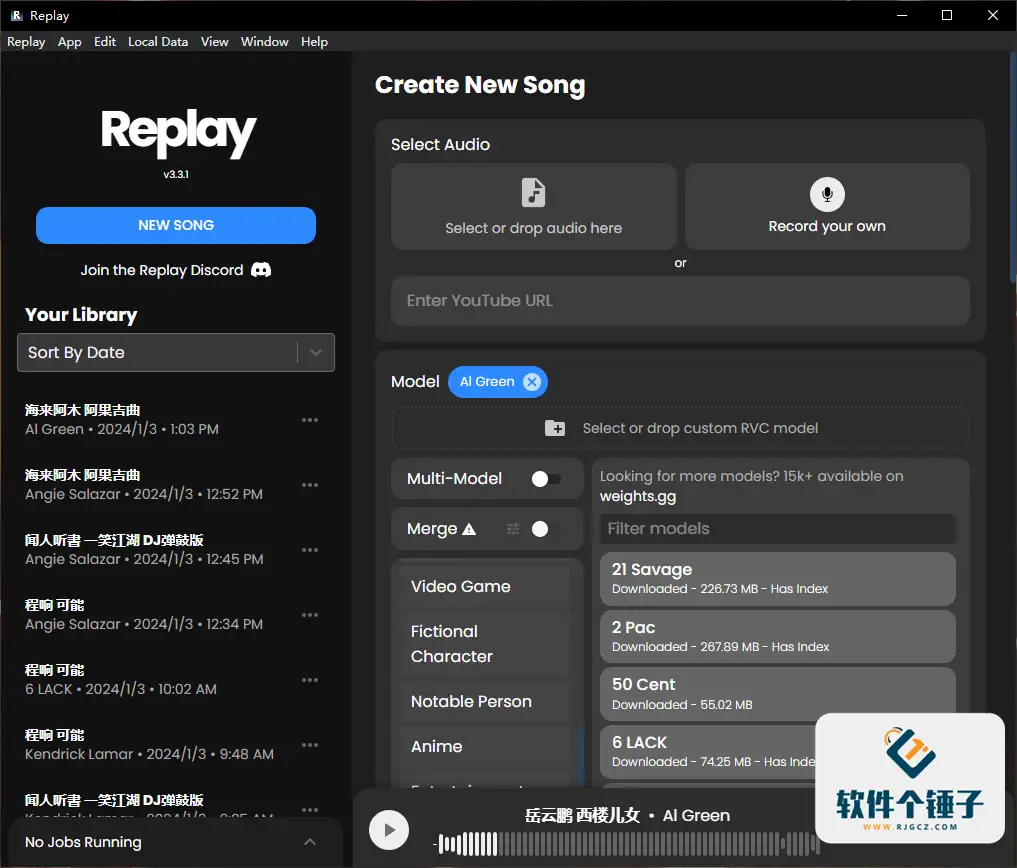This screenshot has width=1017, height=868.
Task: Choose the 21 Savage model
Action: (x=778, y=579)
